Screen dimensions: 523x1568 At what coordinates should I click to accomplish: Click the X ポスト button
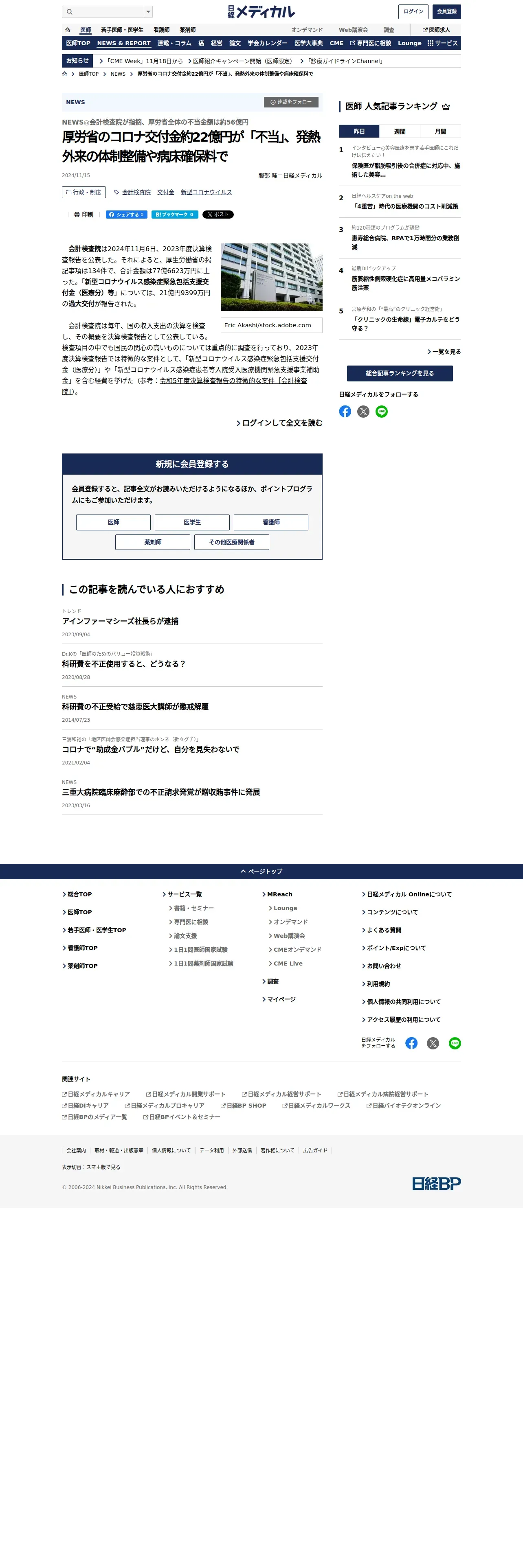pyautogui.click(x=218, y=214)
